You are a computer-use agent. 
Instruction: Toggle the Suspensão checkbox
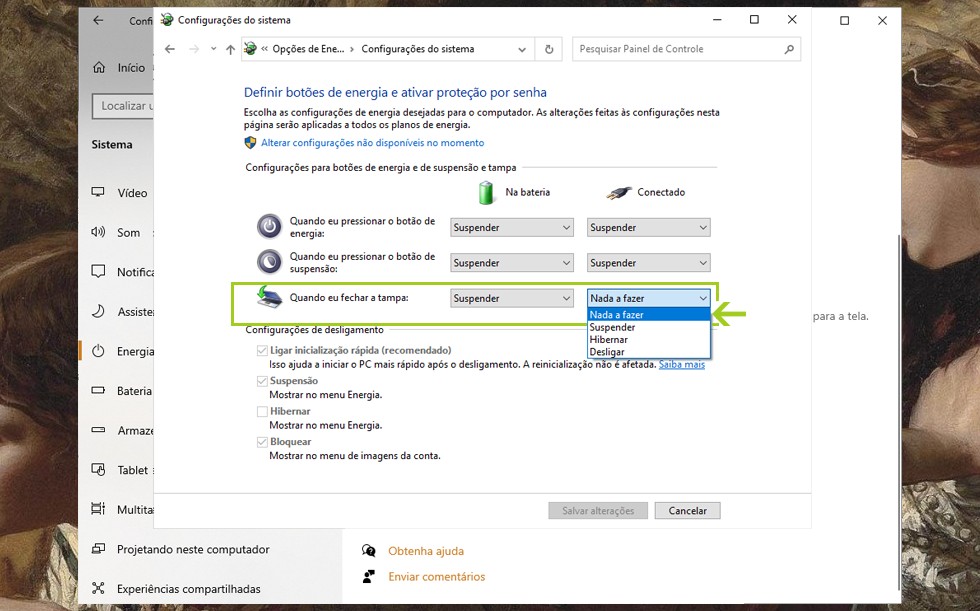[262, 381]
